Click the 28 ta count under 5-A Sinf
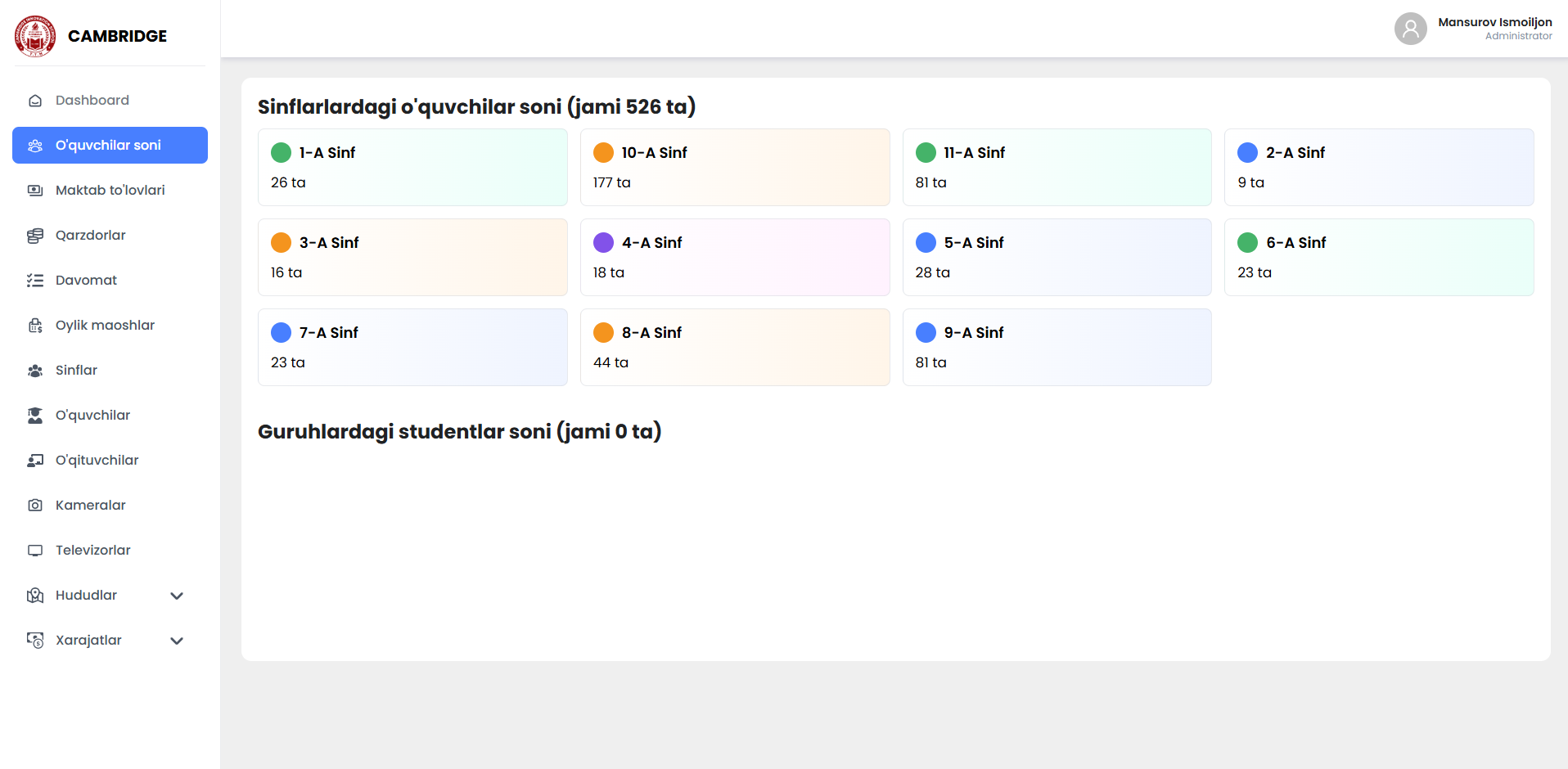Screen dimensions: 1568x769 (932, 272)
